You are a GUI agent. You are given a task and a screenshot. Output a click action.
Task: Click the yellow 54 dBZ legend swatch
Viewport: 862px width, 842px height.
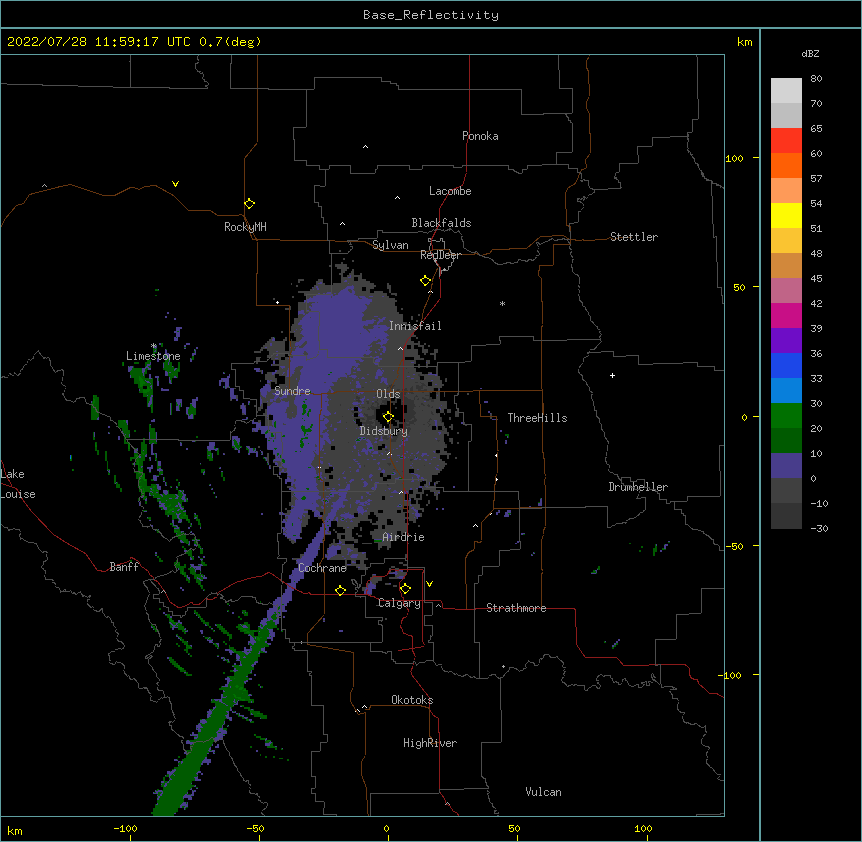click(786, 215)
